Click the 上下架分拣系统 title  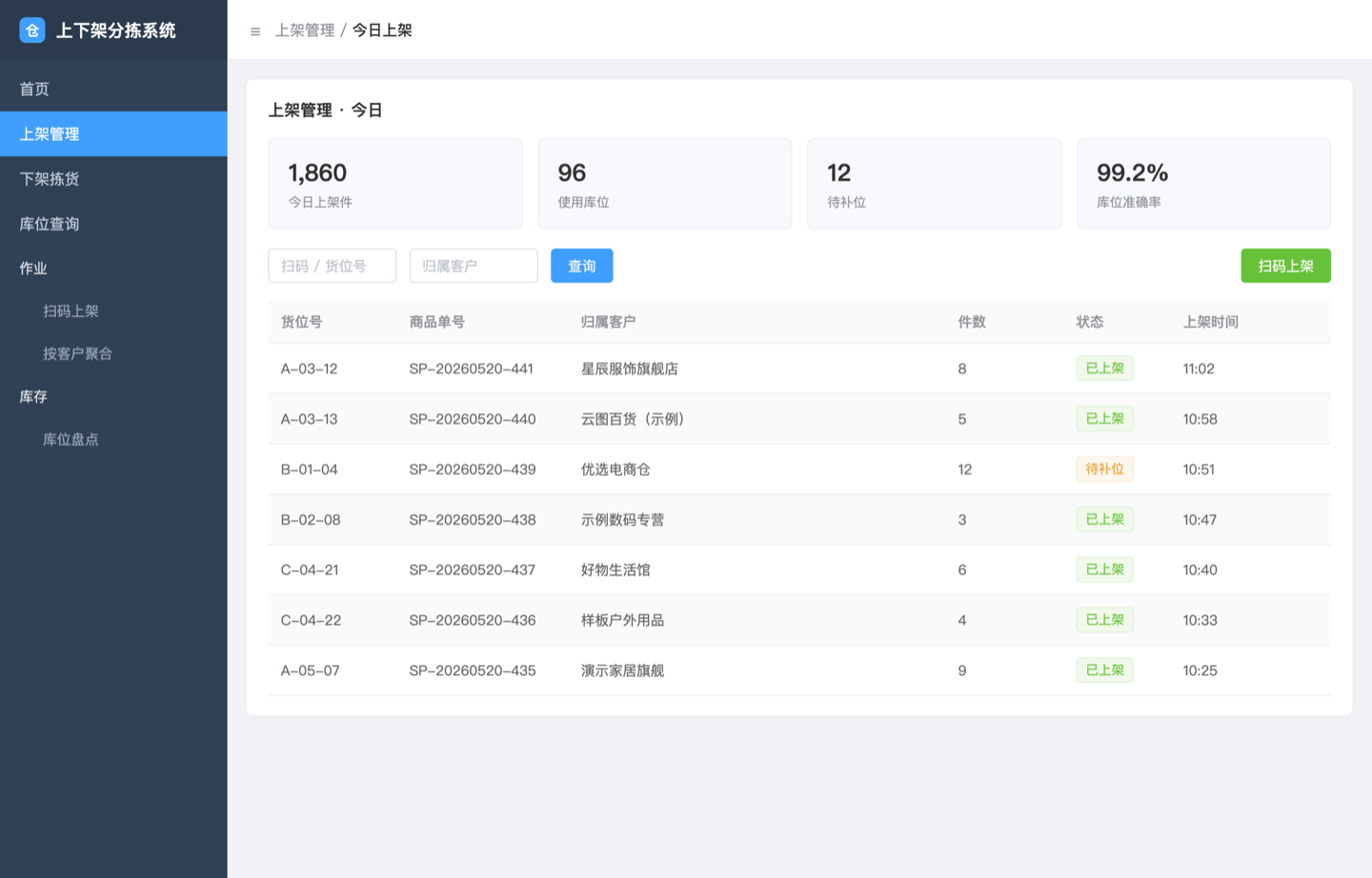(x=116, y=30)
